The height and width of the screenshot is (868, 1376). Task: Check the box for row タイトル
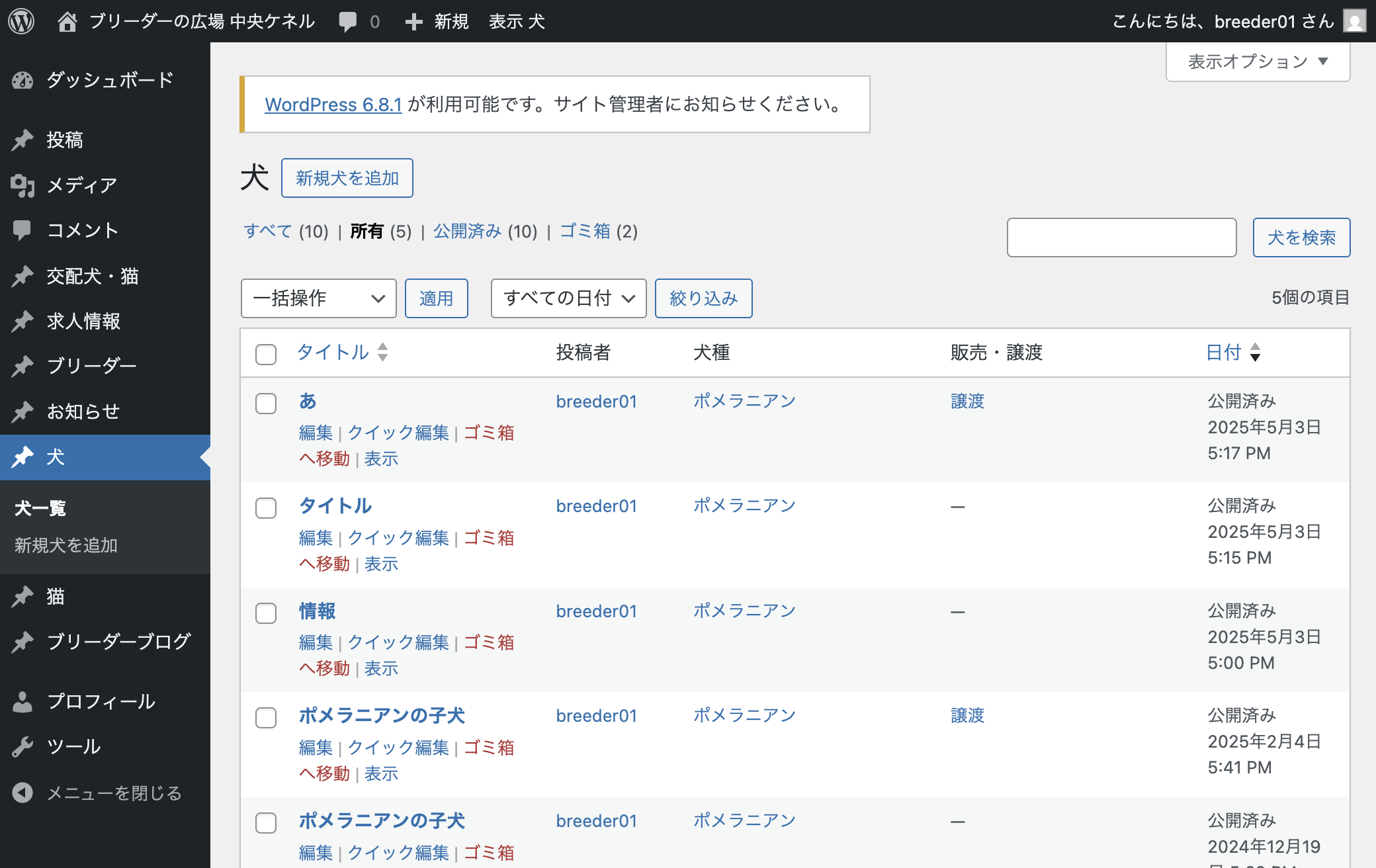[266, 508]
